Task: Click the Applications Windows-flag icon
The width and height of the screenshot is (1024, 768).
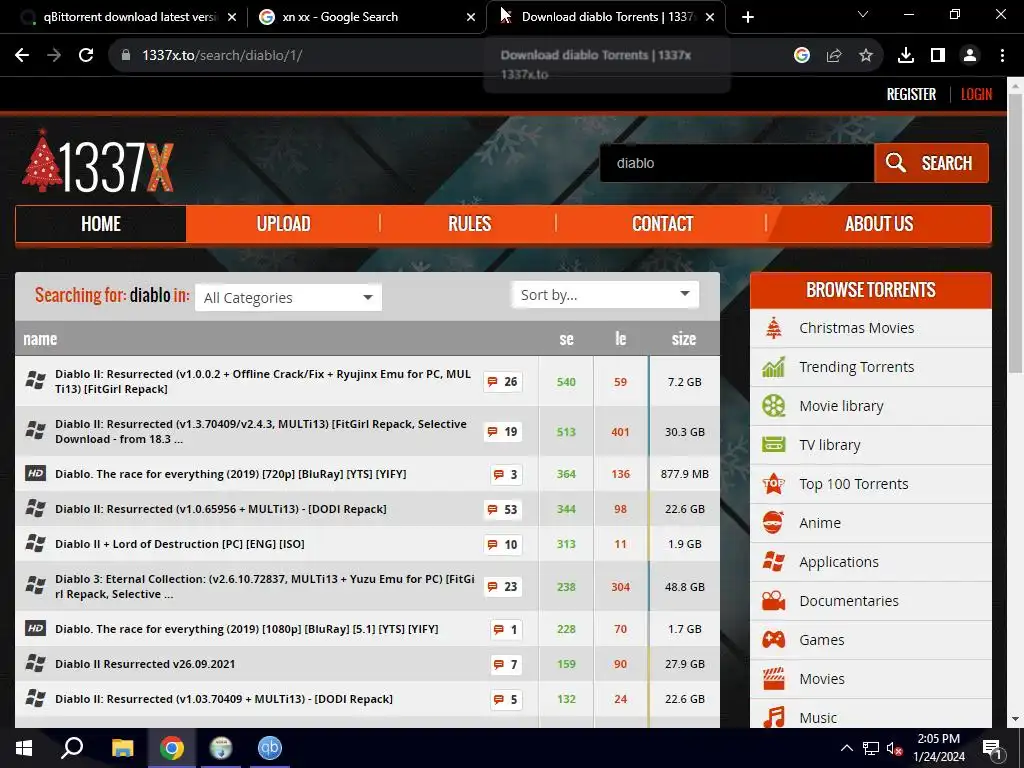Action: click(x=774, y=562)
